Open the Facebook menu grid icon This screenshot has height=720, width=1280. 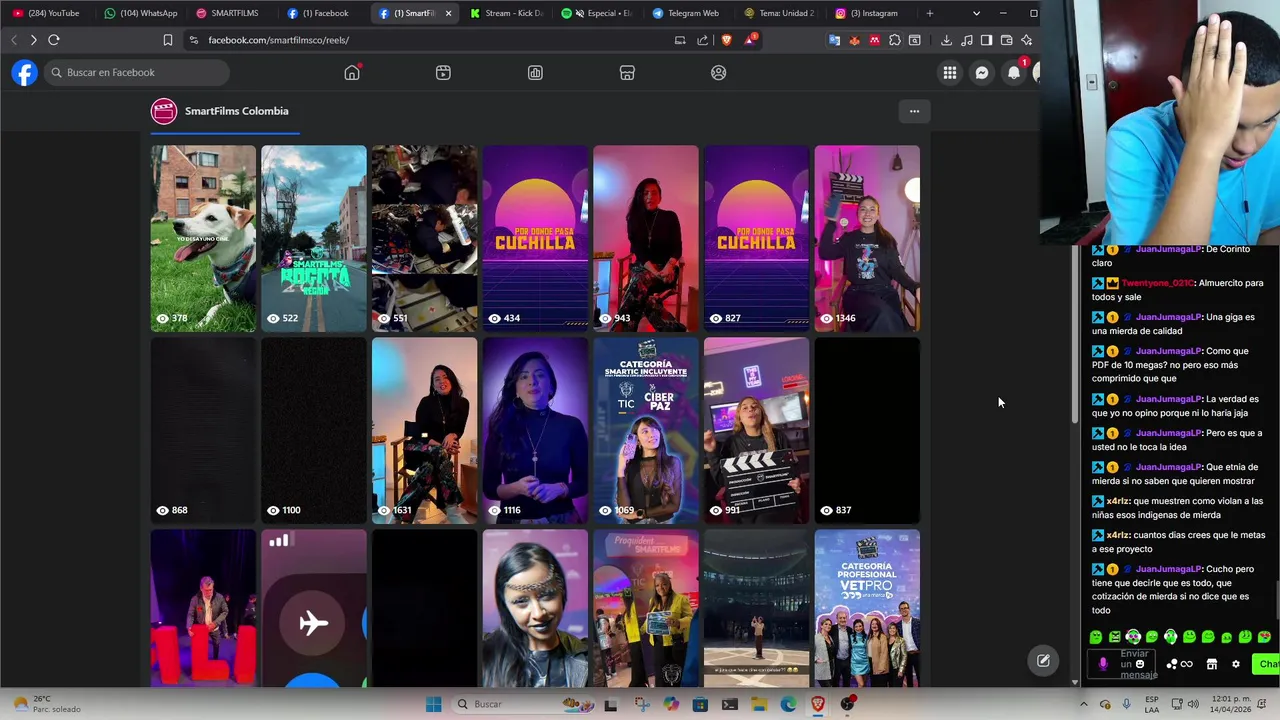[950, 73]
